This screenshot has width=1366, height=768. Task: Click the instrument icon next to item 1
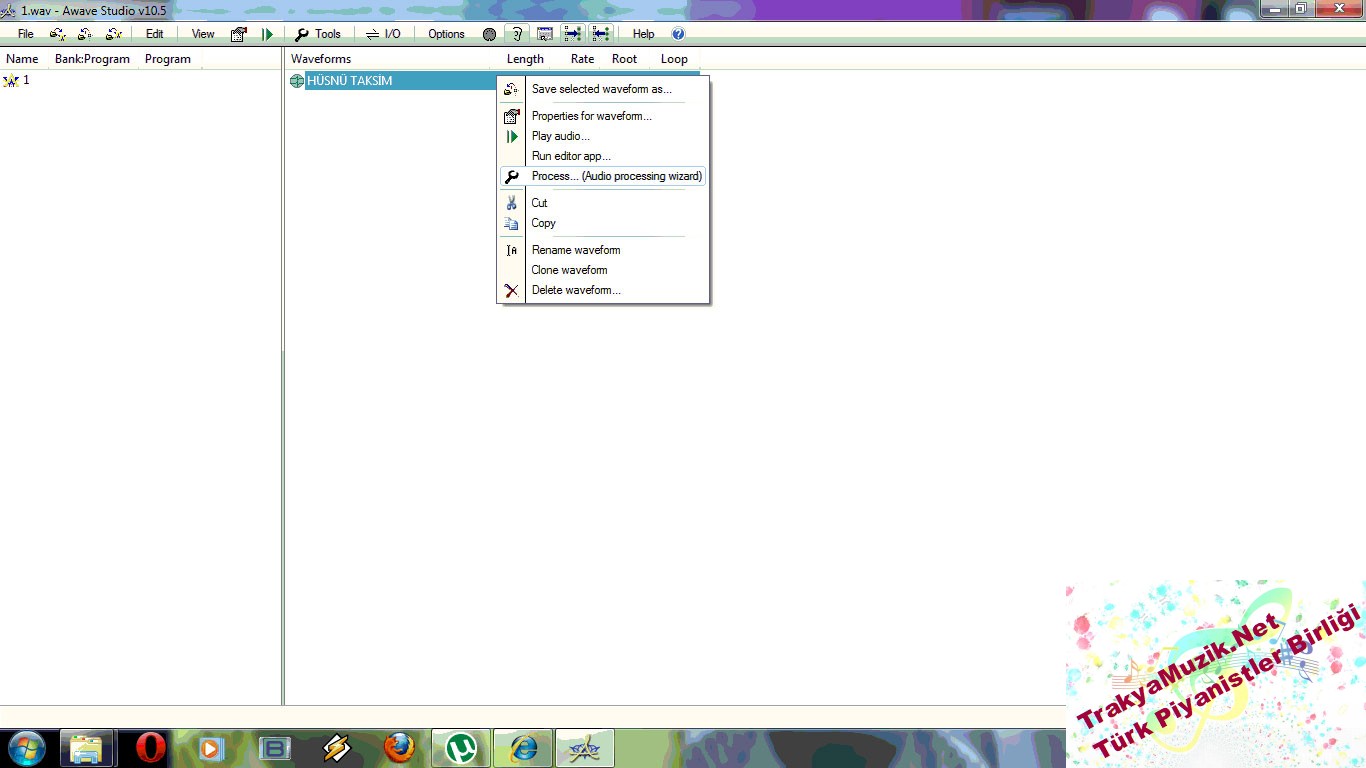pos(11,81)
